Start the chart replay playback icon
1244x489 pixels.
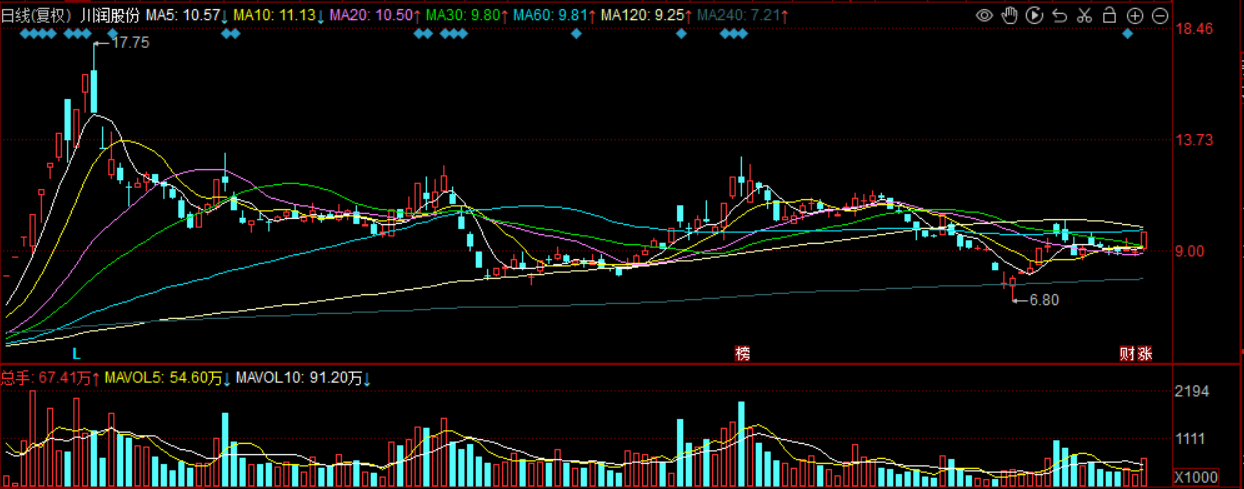(1034, 16)
